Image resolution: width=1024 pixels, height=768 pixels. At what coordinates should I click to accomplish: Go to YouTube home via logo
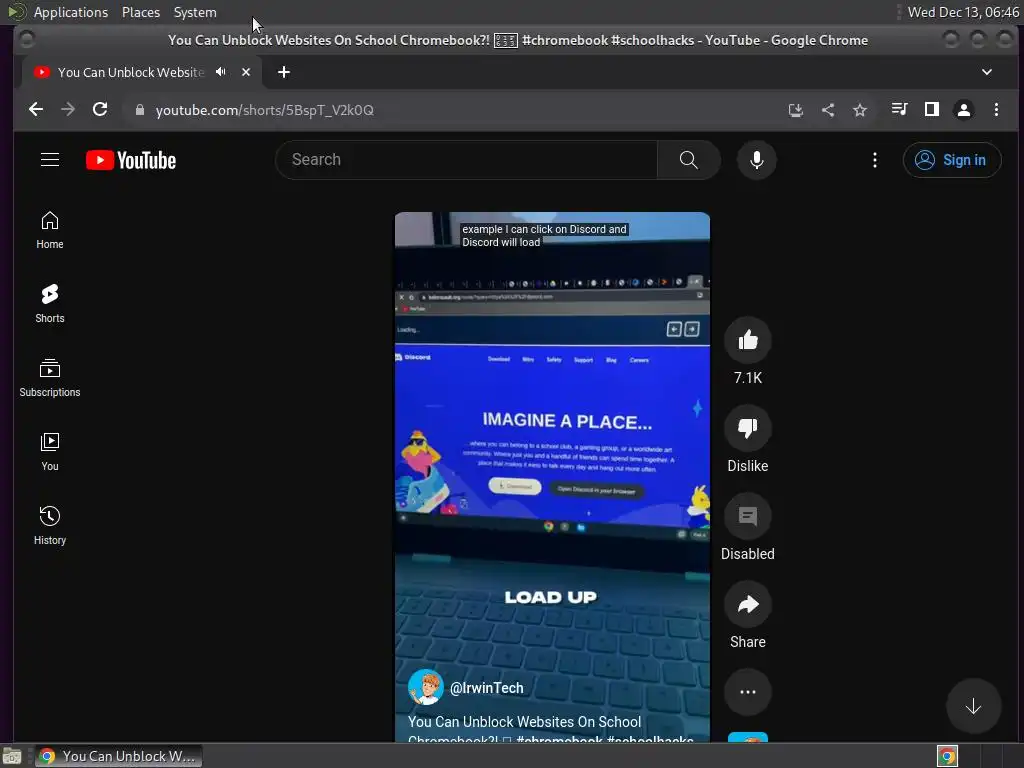click(131, 160)
